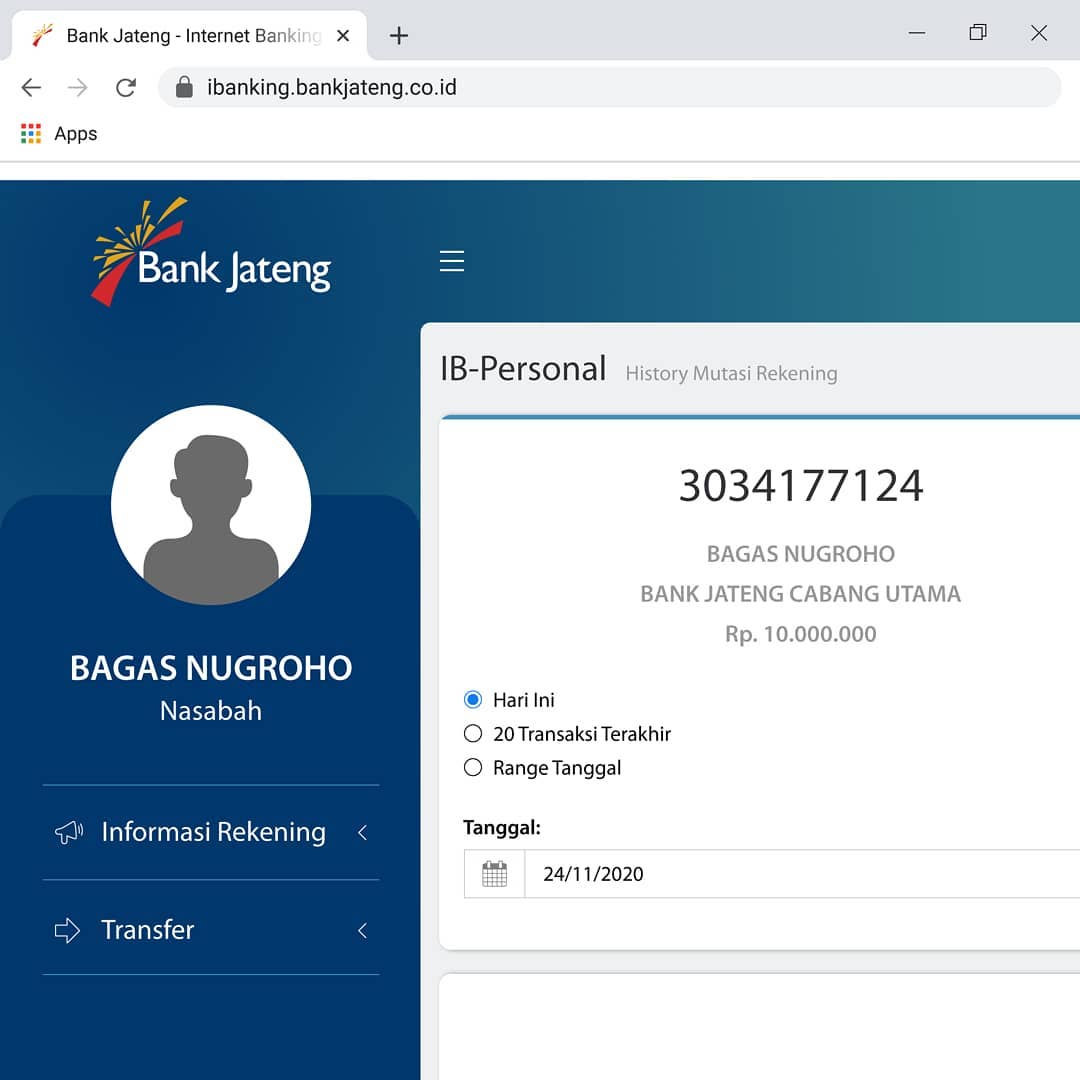Click the IB-Personal heading
Image resolution: width=1080 pixels, height=1080 pixels.
523,368
